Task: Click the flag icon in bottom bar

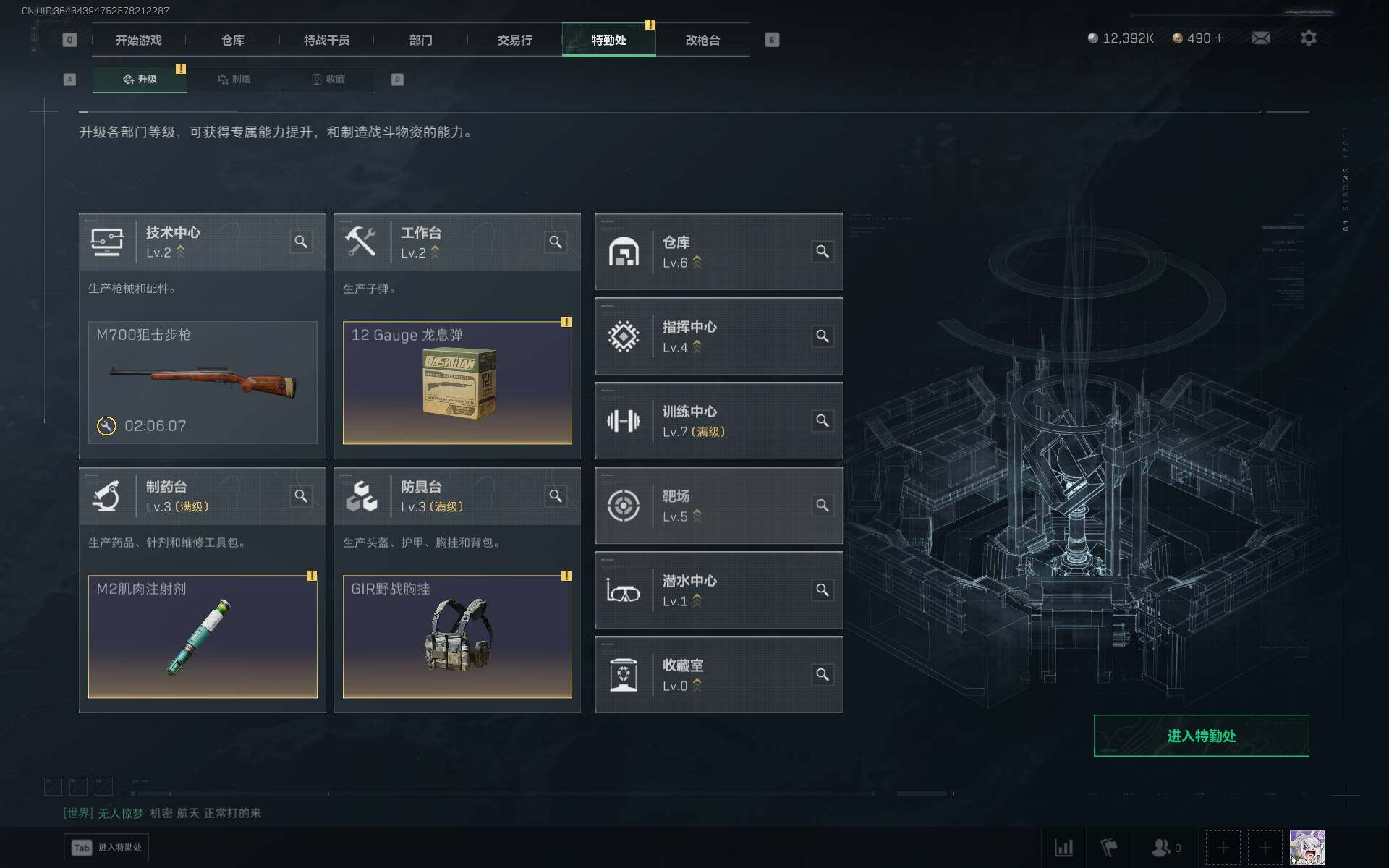Action: coord(1109,847)
